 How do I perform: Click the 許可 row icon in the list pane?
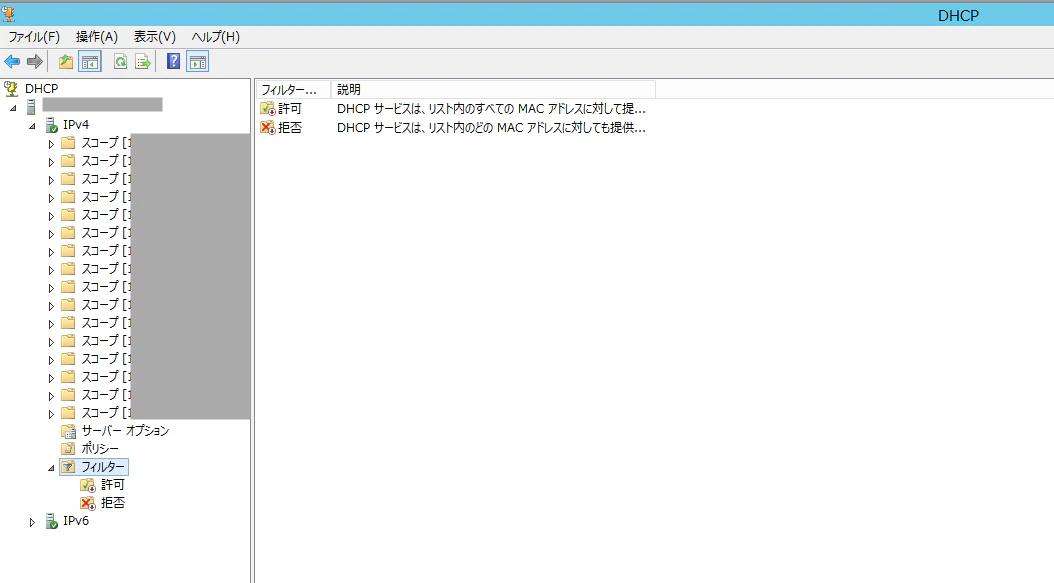click(268, 109)
